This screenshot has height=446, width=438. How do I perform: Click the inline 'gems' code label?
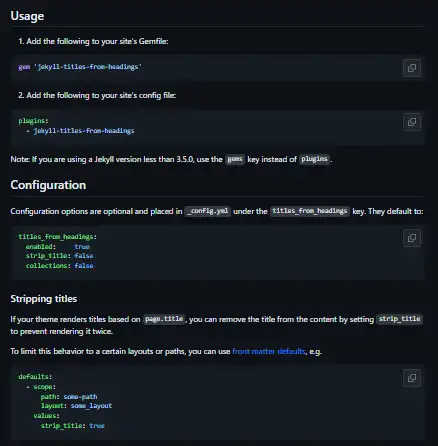click(x=235, y=159)
